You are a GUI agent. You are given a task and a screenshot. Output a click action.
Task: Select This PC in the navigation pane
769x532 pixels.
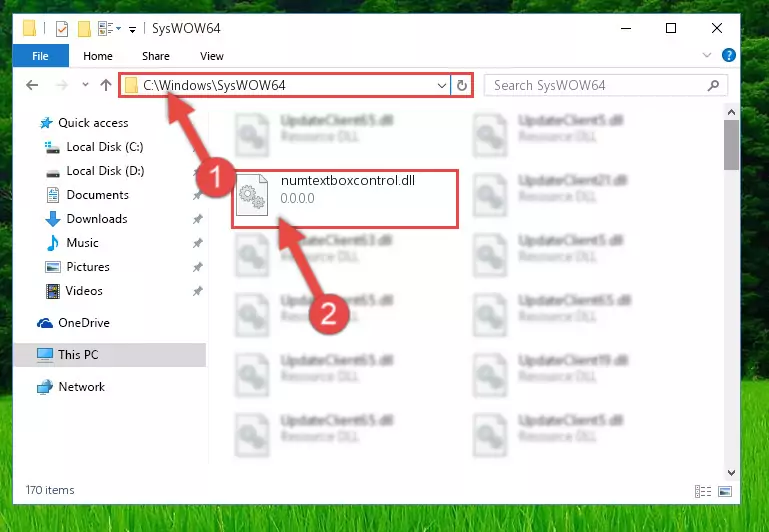(x=109, y=355)
